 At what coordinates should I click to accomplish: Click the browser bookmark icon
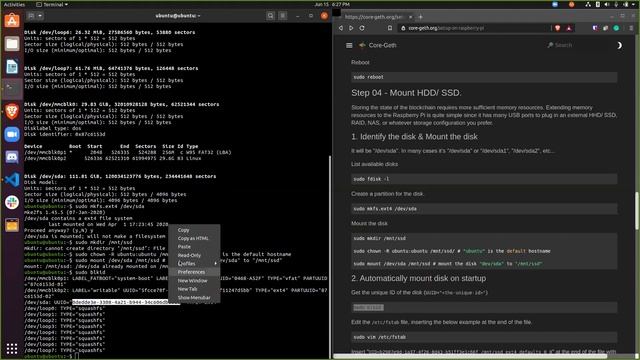click(x=390, y=28)
